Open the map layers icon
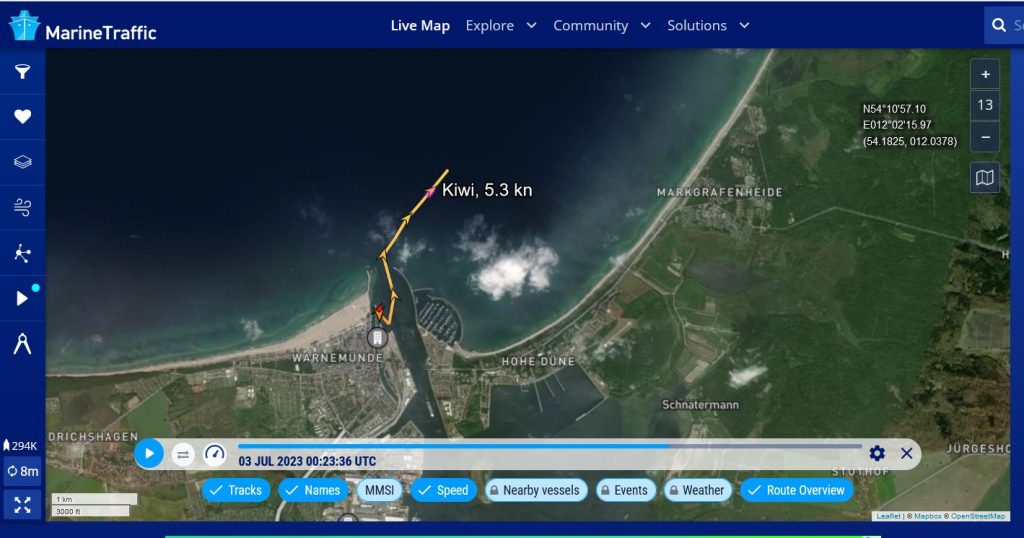The height and width of the screenshot is (538, 1024). click(x=22, y=162)
